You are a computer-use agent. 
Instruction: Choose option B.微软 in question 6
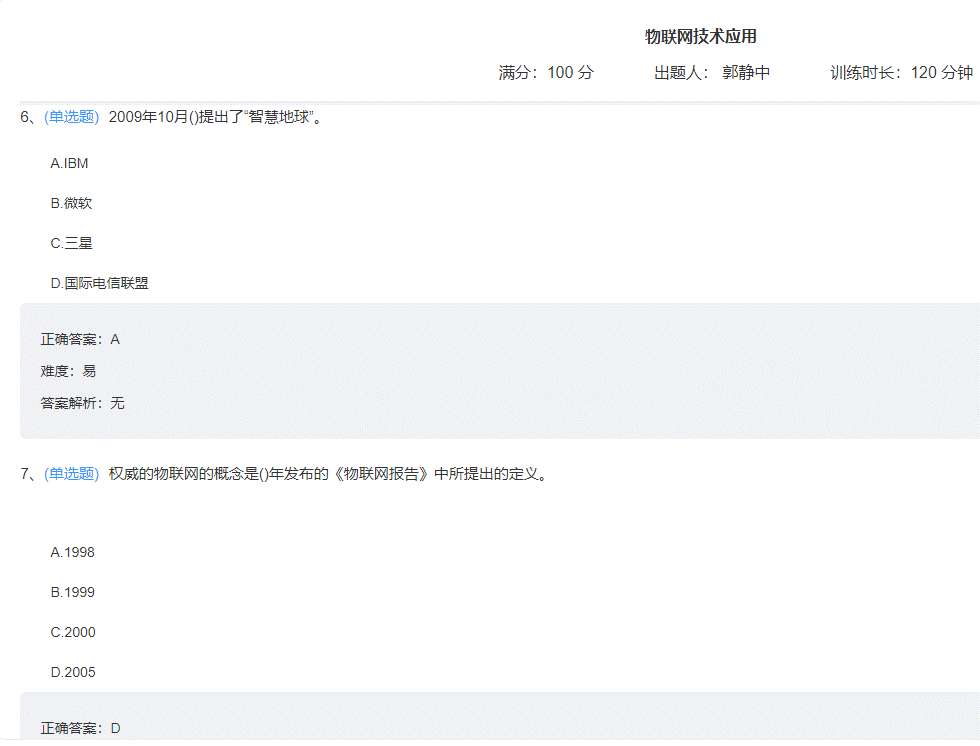[x=71, y=203]
